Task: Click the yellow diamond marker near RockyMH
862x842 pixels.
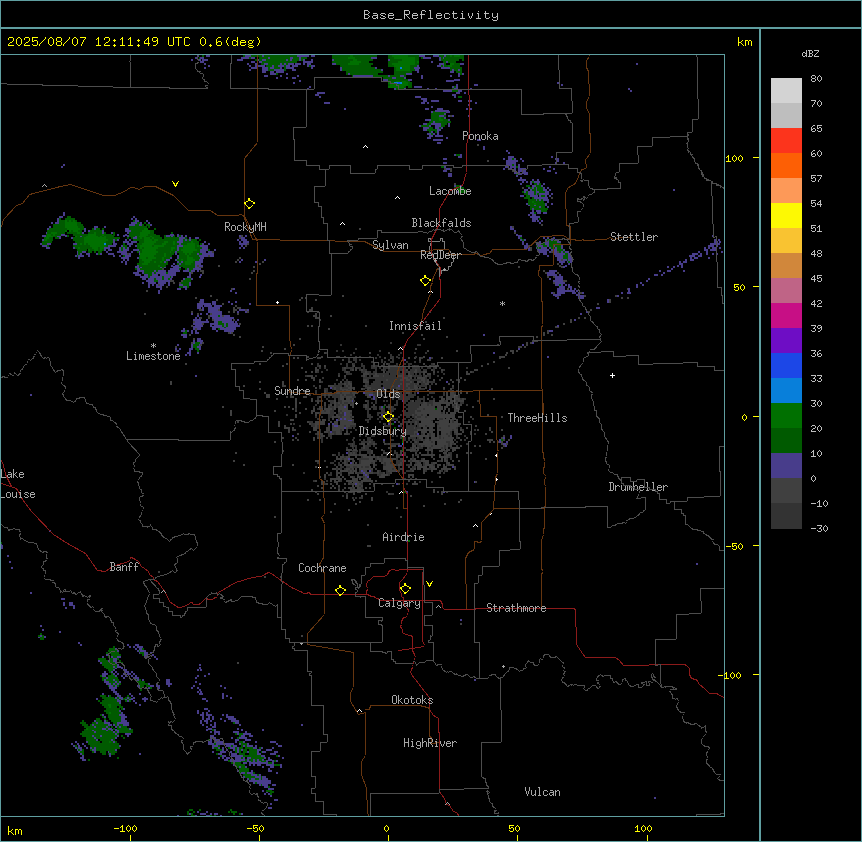Action: [x=250, y=204]
